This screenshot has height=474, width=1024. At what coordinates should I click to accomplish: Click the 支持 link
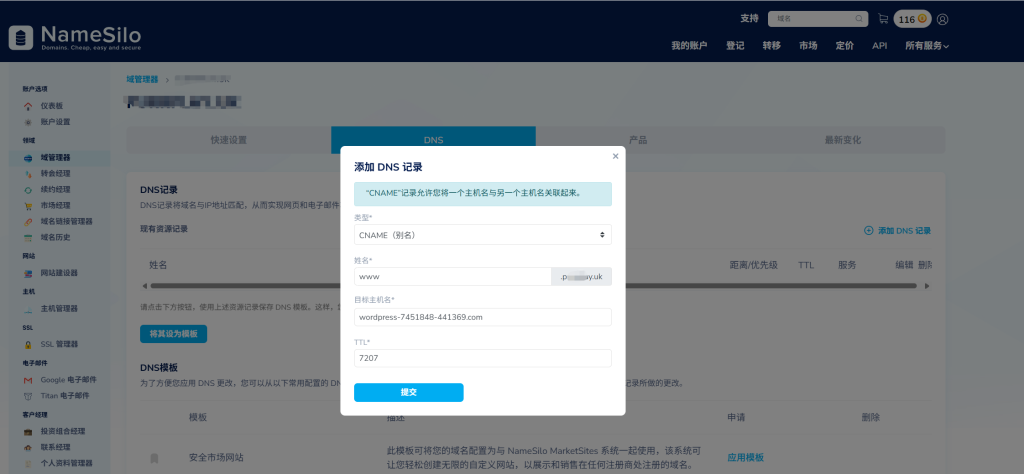pyautogui.click(x=750, y=19)
